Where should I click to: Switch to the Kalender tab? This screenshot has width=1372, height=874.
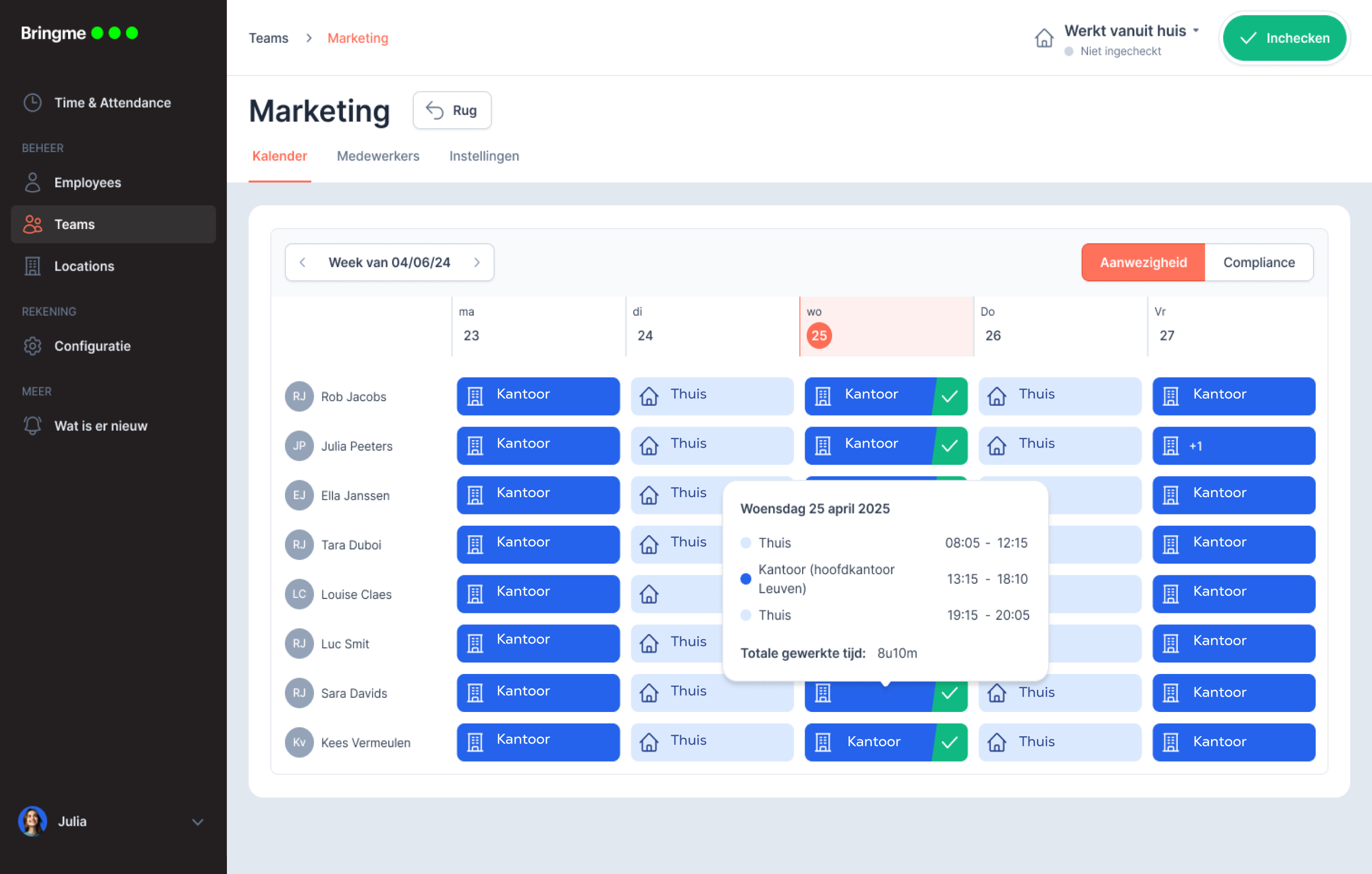[279, 156]
